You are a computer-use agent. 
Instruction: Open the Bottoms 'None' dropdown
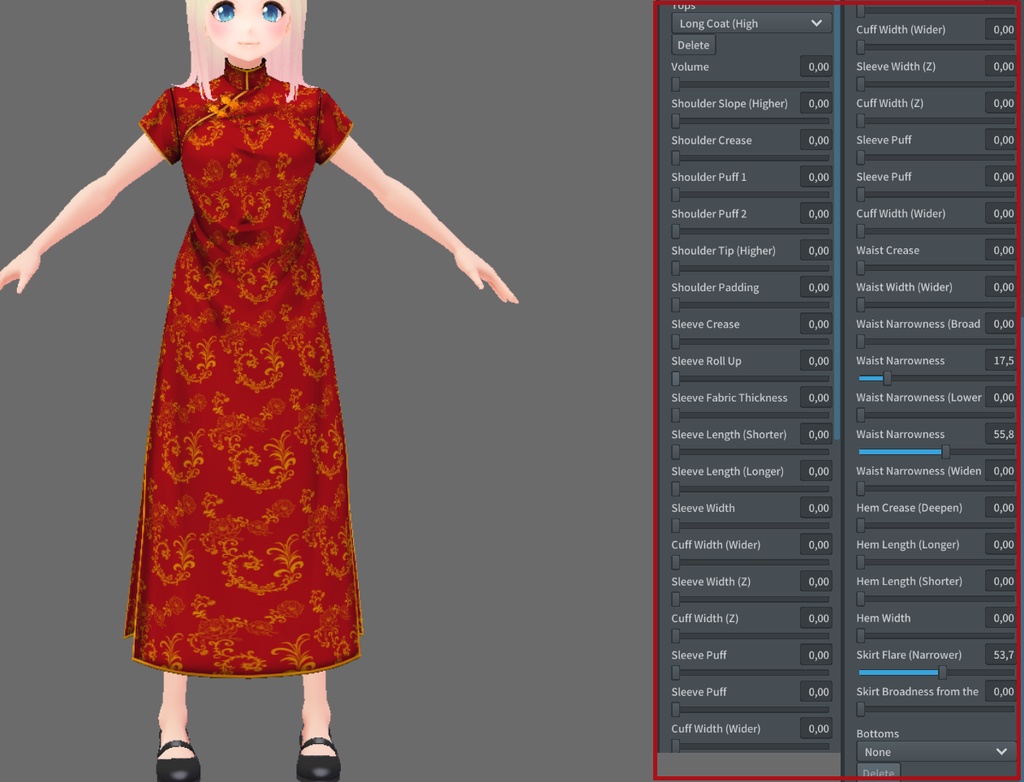(930, 751)
